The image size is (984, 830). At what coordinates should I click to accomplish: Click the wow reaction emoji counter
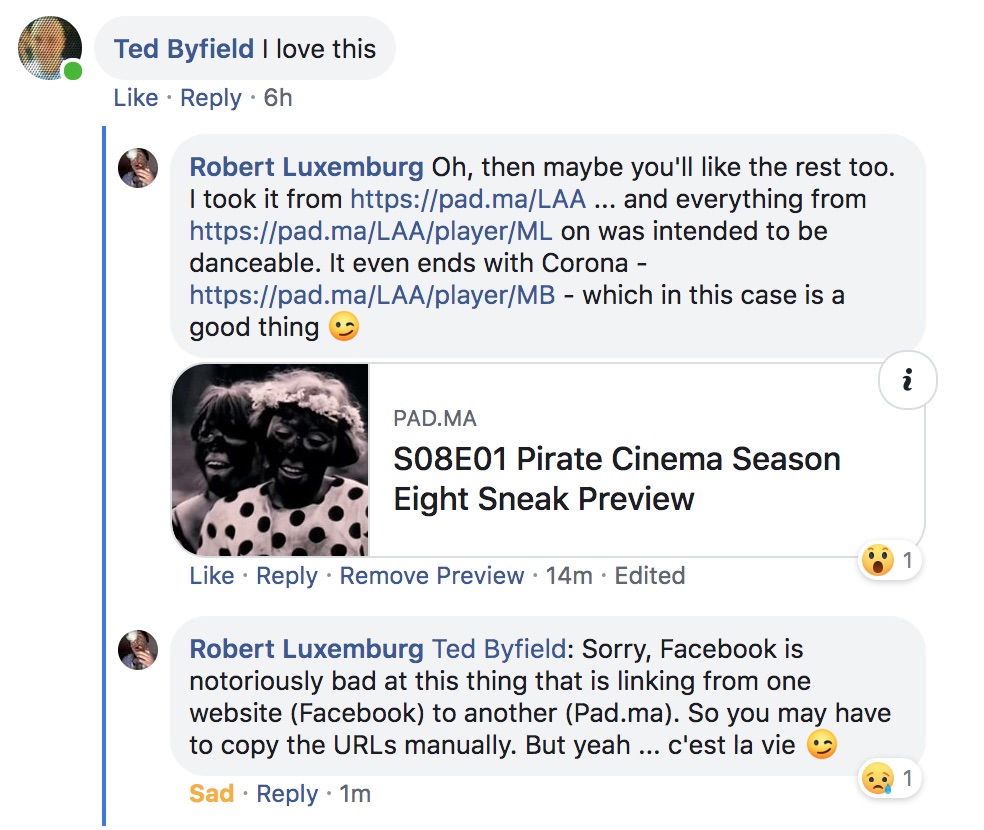pyautogui.click(x=889, y=561)
